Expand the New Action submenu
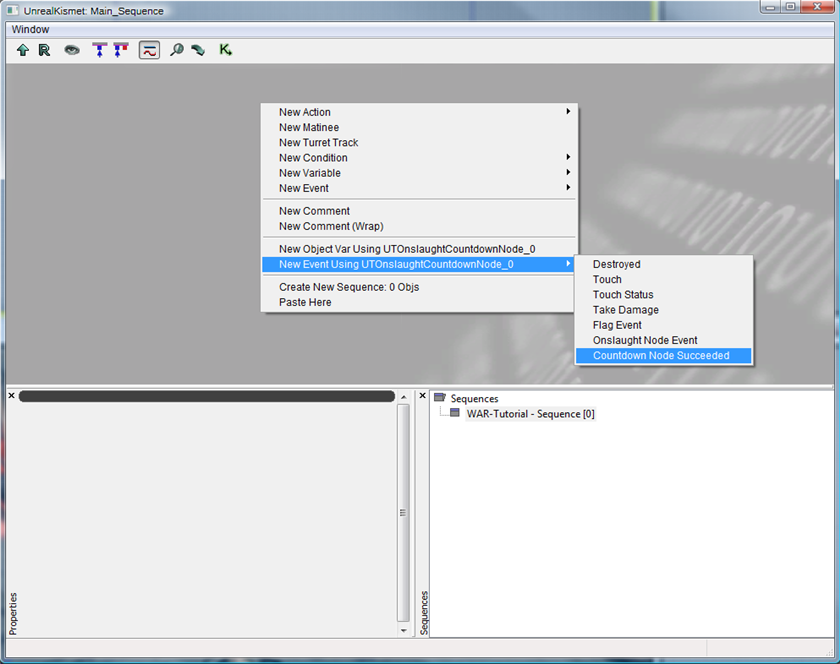 (419, 112)
